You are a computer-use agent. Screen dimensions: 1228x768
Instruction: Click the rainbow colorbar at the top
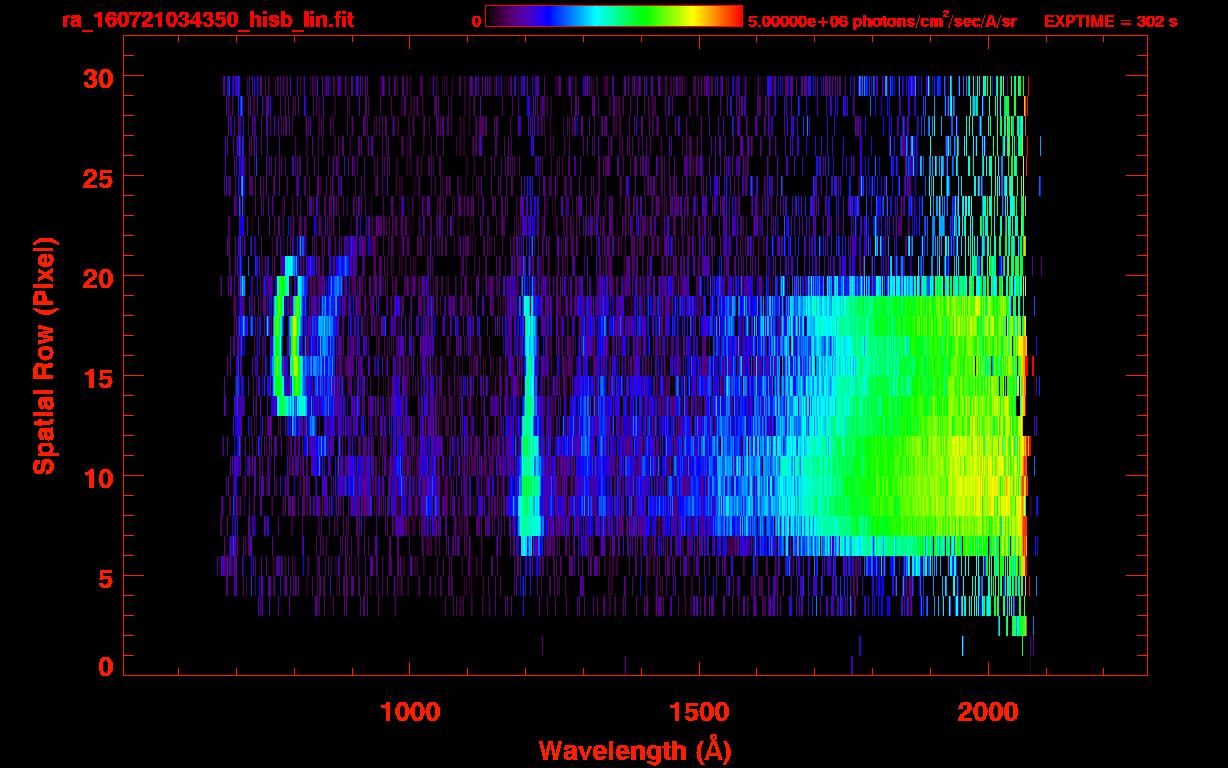pos(613,16)
